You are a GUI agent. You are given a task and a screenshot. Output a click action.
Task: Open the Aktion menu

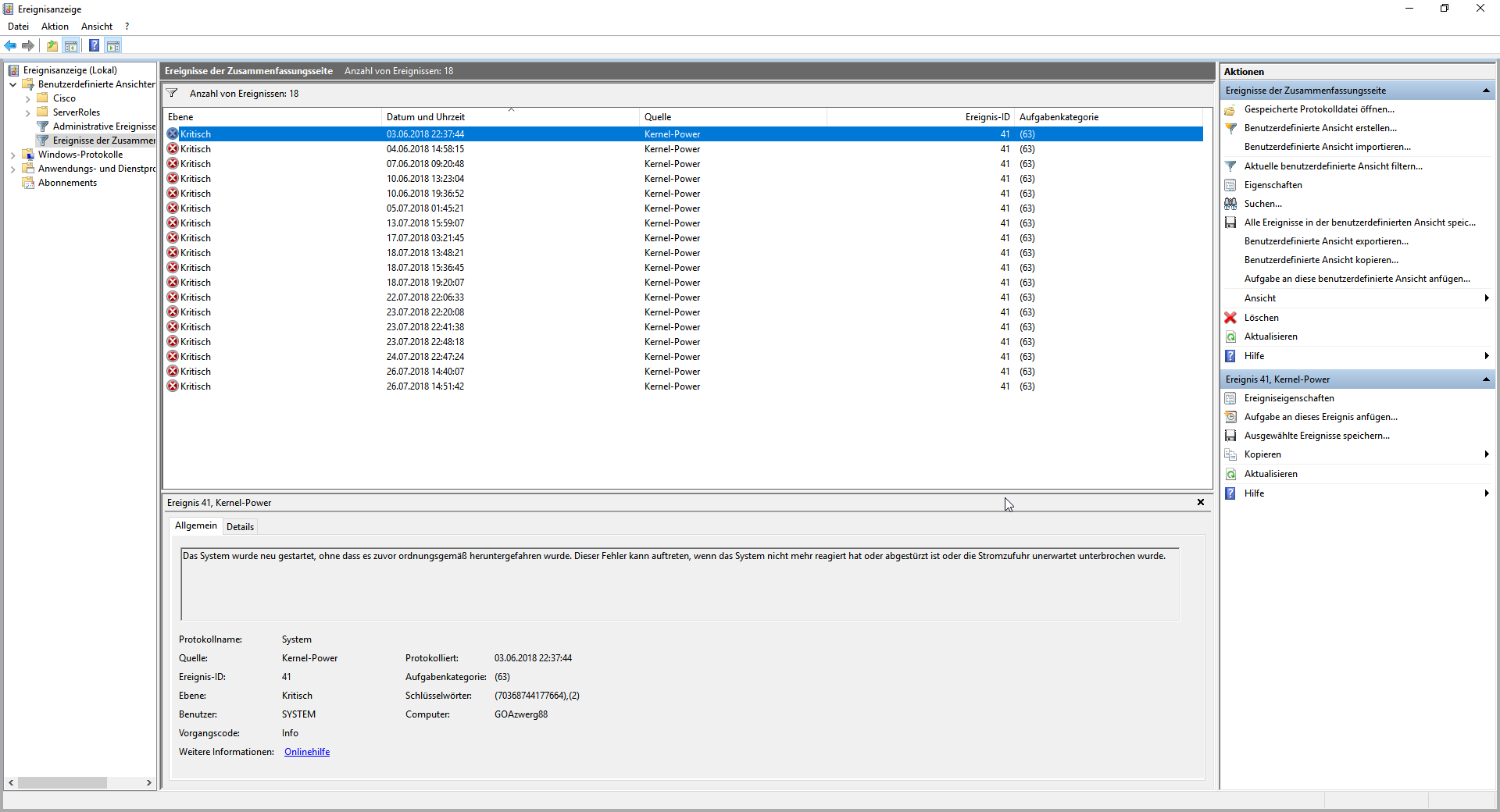pyautogui.click(x=55, y=27)
